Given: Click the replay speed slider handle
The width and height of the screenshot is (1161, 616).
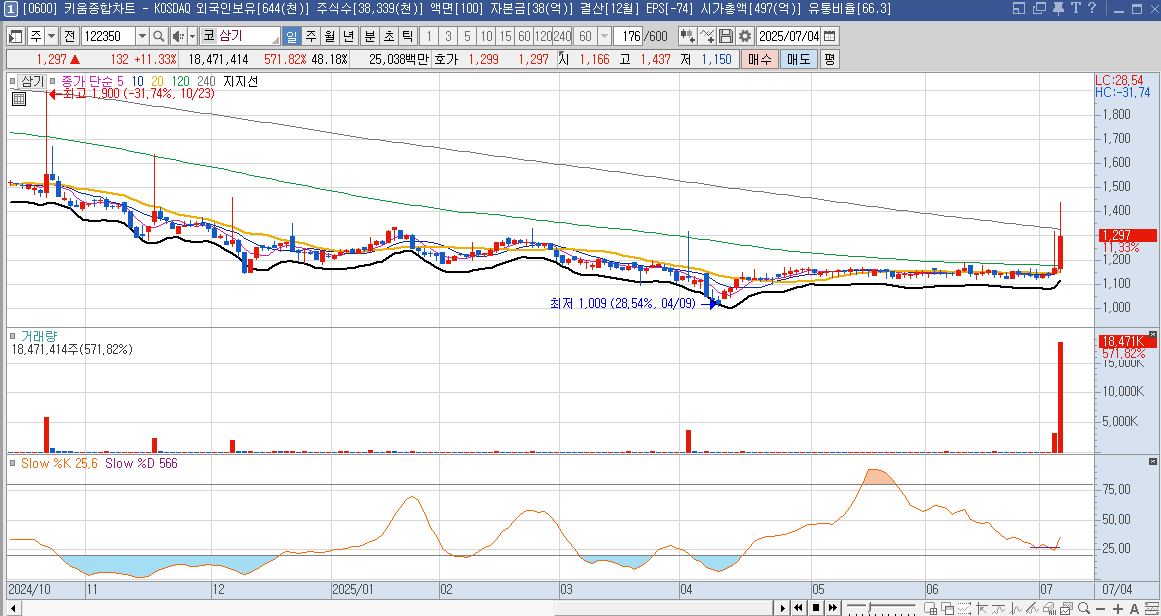Looking at the screenshot, I should [869, 607].
